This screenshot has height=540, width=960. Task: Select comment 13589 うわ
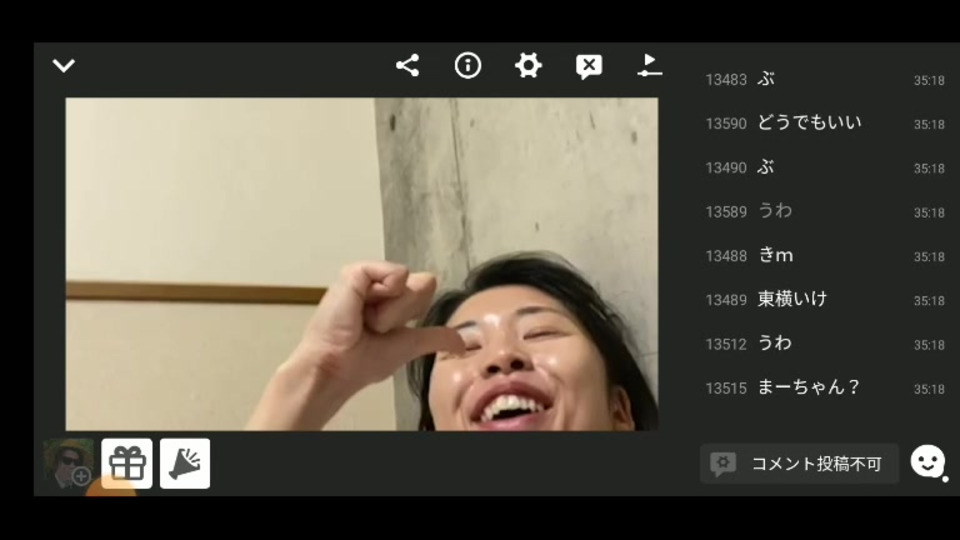coord(825,212)
